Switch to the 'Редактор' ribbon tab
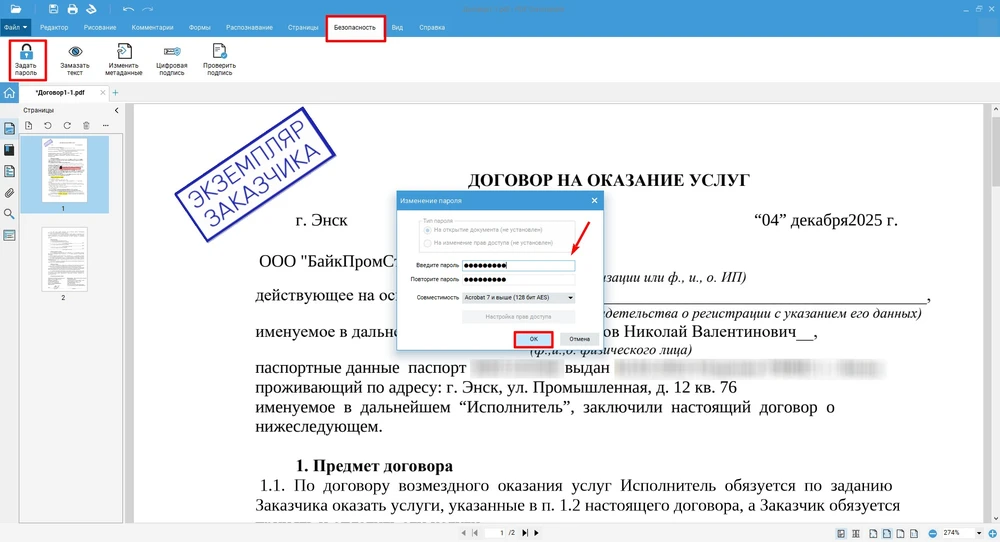1000x542 pixels. point(54,27)
